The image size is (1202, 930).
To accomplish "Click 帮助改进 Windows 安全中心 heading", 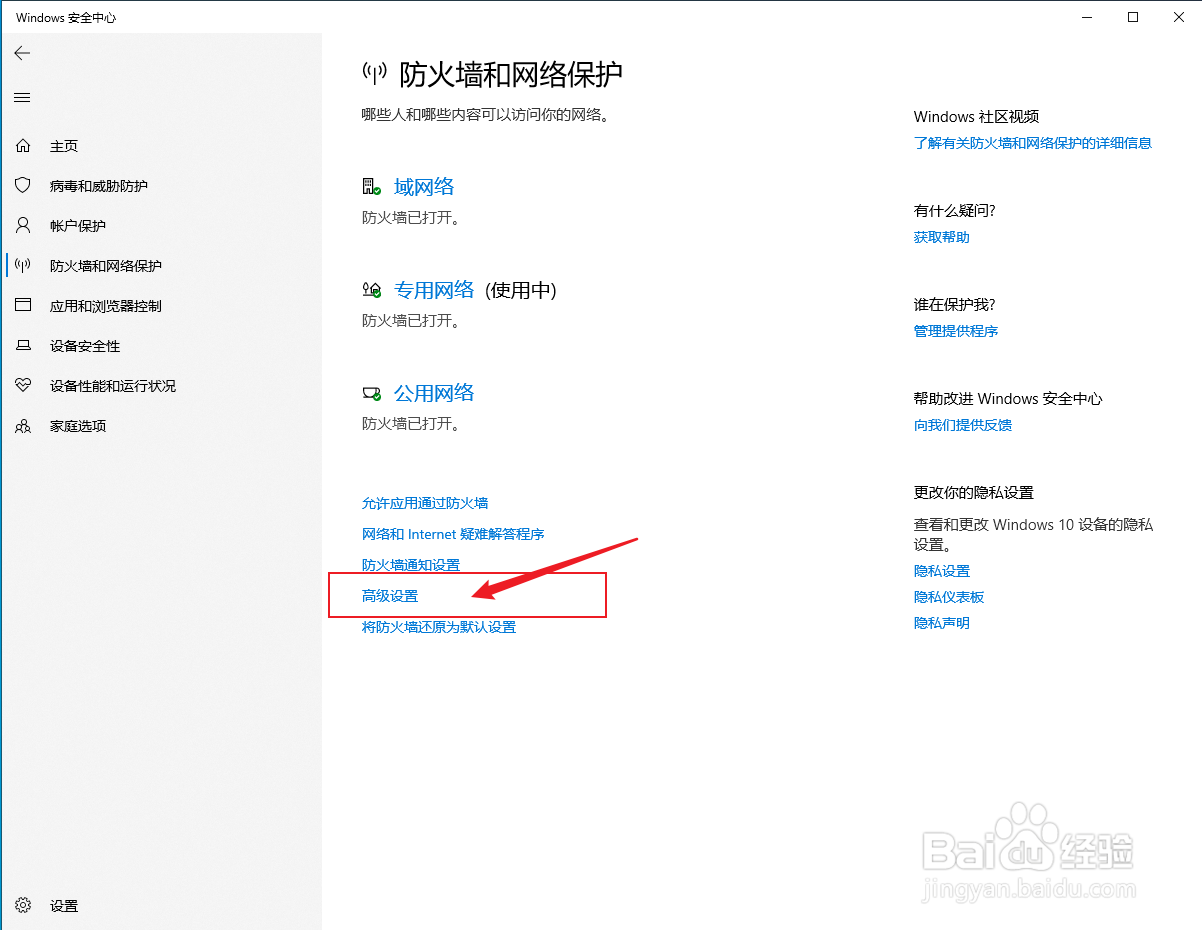I will [1008, 399].
